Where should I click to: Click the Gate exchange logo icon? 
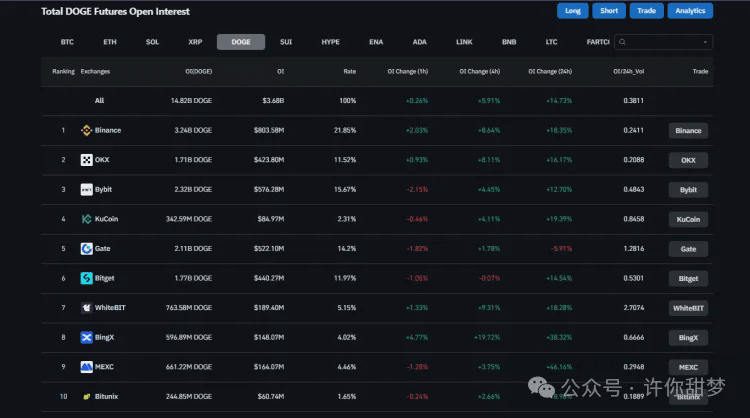(x=86, y=249)
